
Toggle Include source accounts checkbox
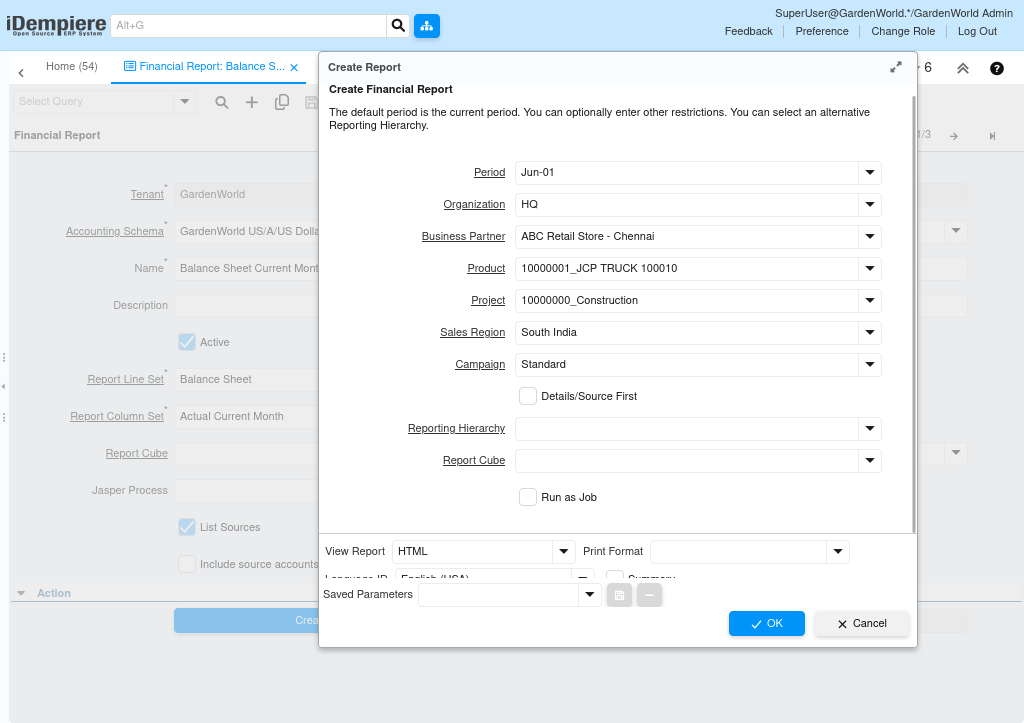[x=187, y=564]
